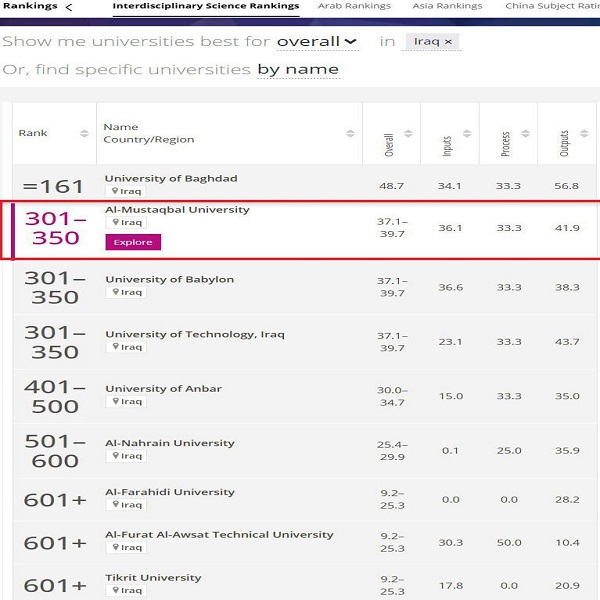Image resolution: width=600 pixels, height=600 pixels.
Task: Click location pin under Al-Nahrain University
Action: pyautogui.click(x=115, y=455)
